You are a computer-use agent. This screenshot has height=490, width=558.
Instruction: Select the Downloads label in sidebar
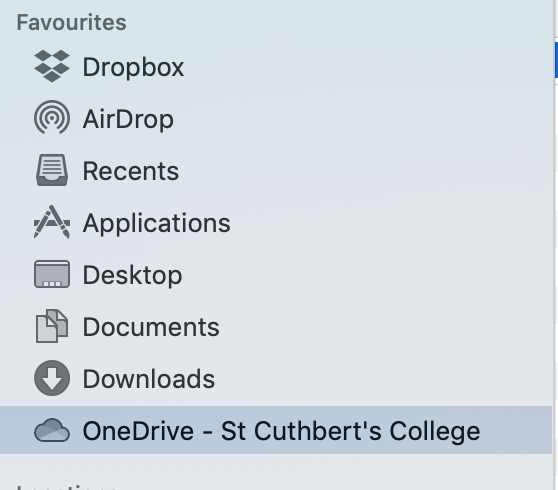tap(149, 379)
